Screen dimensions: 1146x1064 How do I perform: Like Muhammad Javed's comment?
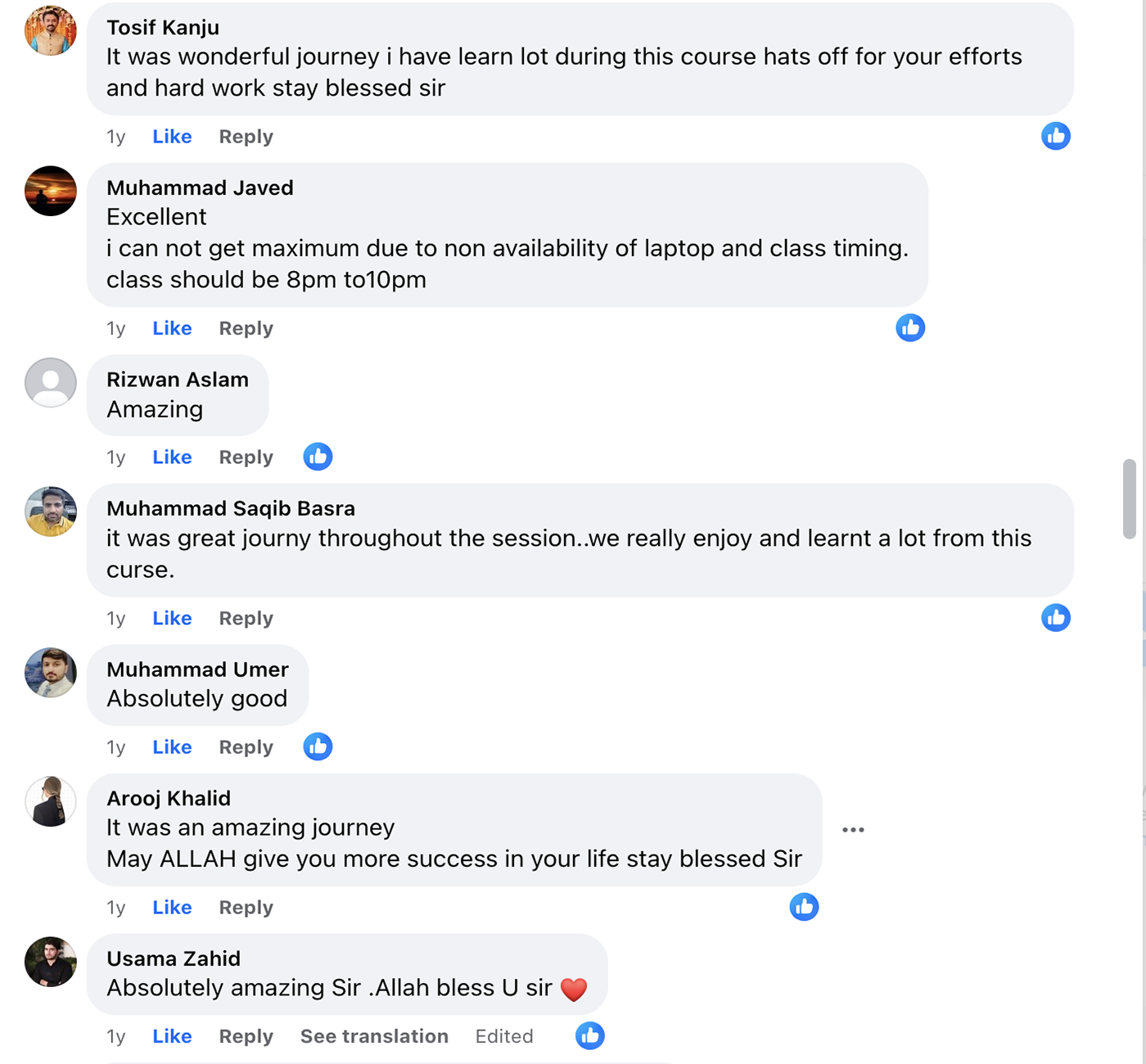tap(171, 327)
